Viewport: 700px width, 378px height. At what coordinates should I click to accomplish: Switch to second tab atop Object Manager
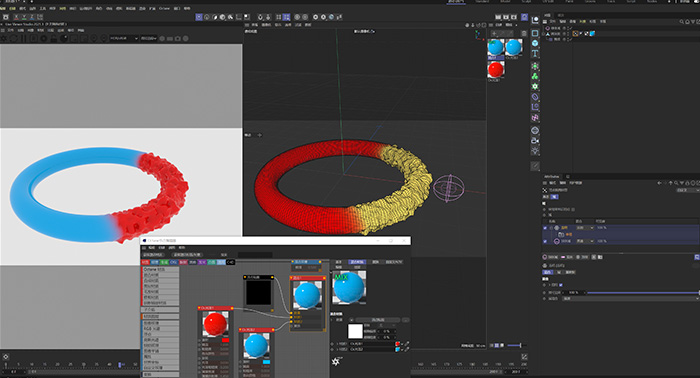click(561, 15)
